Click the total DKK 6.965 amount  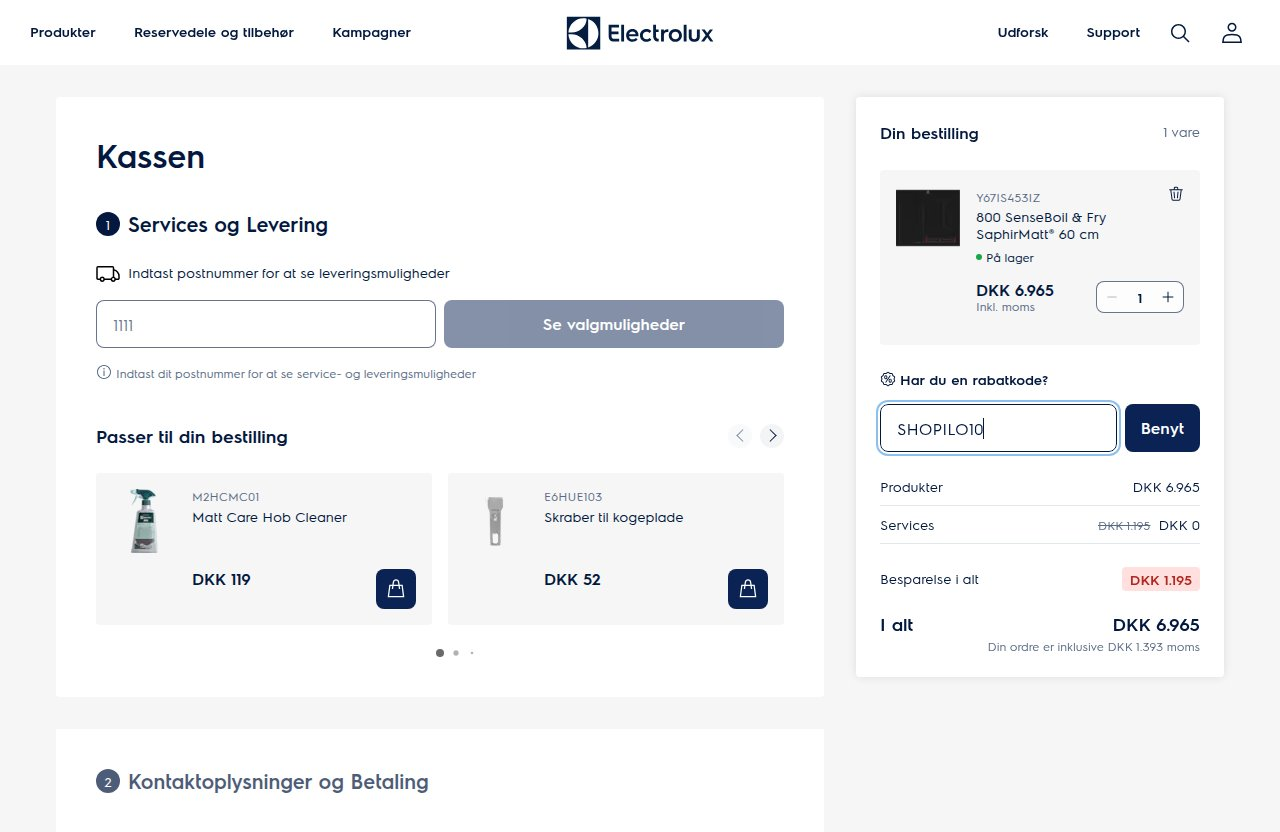(1156, 625)
